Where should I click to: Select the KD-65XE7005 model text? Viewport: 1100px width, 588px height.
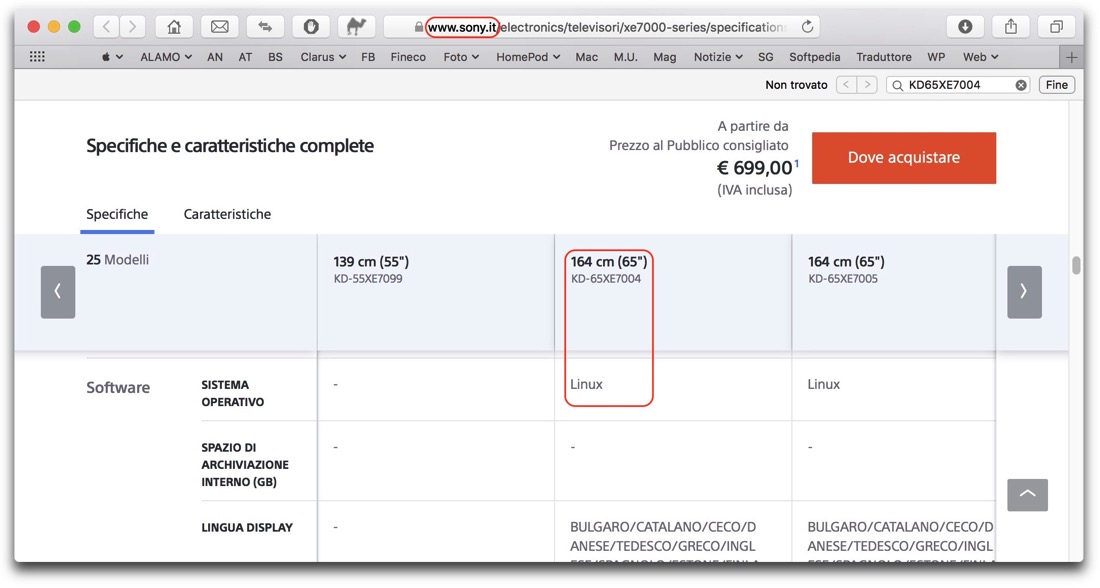coord(843,279)
